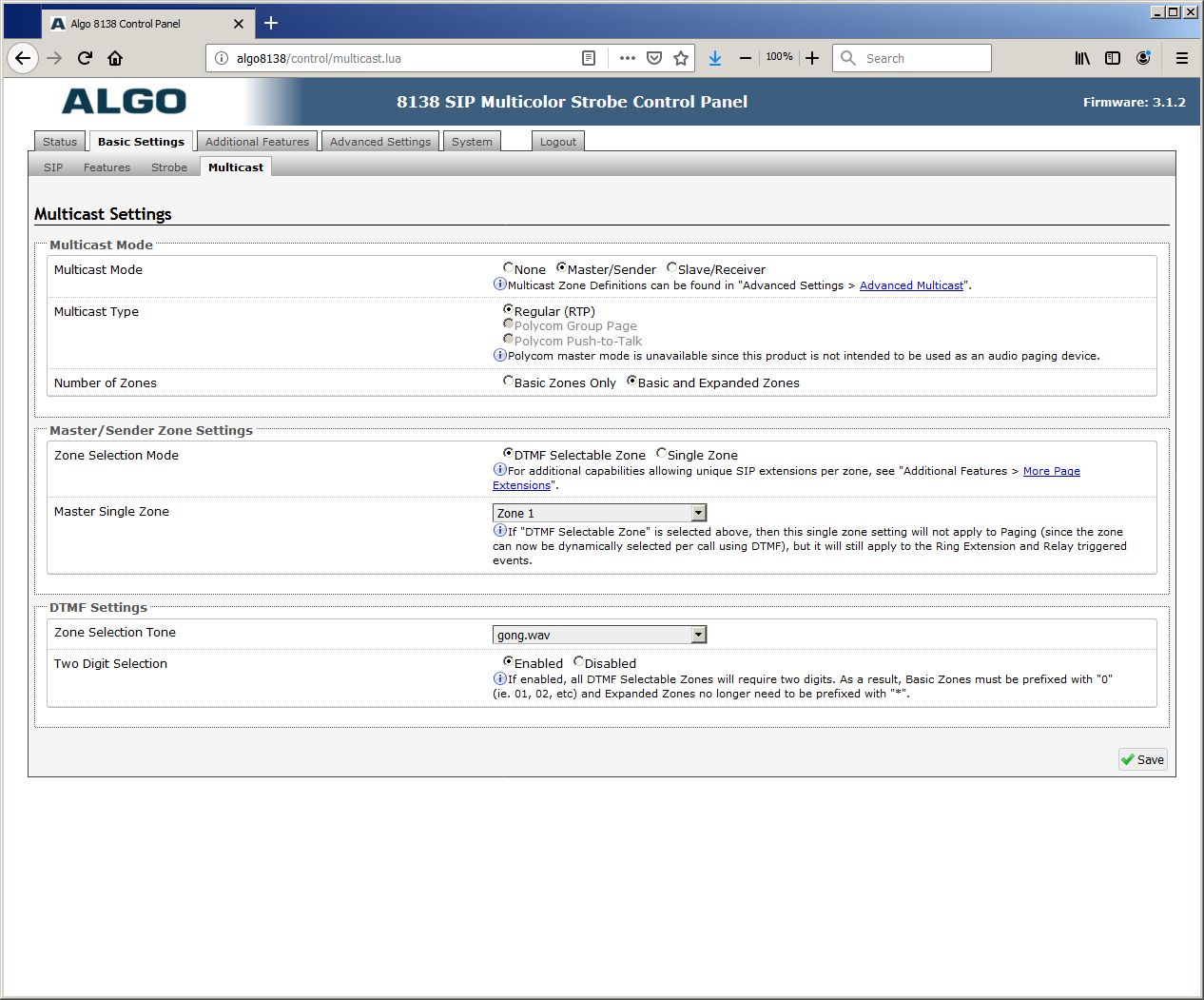
Task: Toggle the sidebar view icon
Action: 1113,58
